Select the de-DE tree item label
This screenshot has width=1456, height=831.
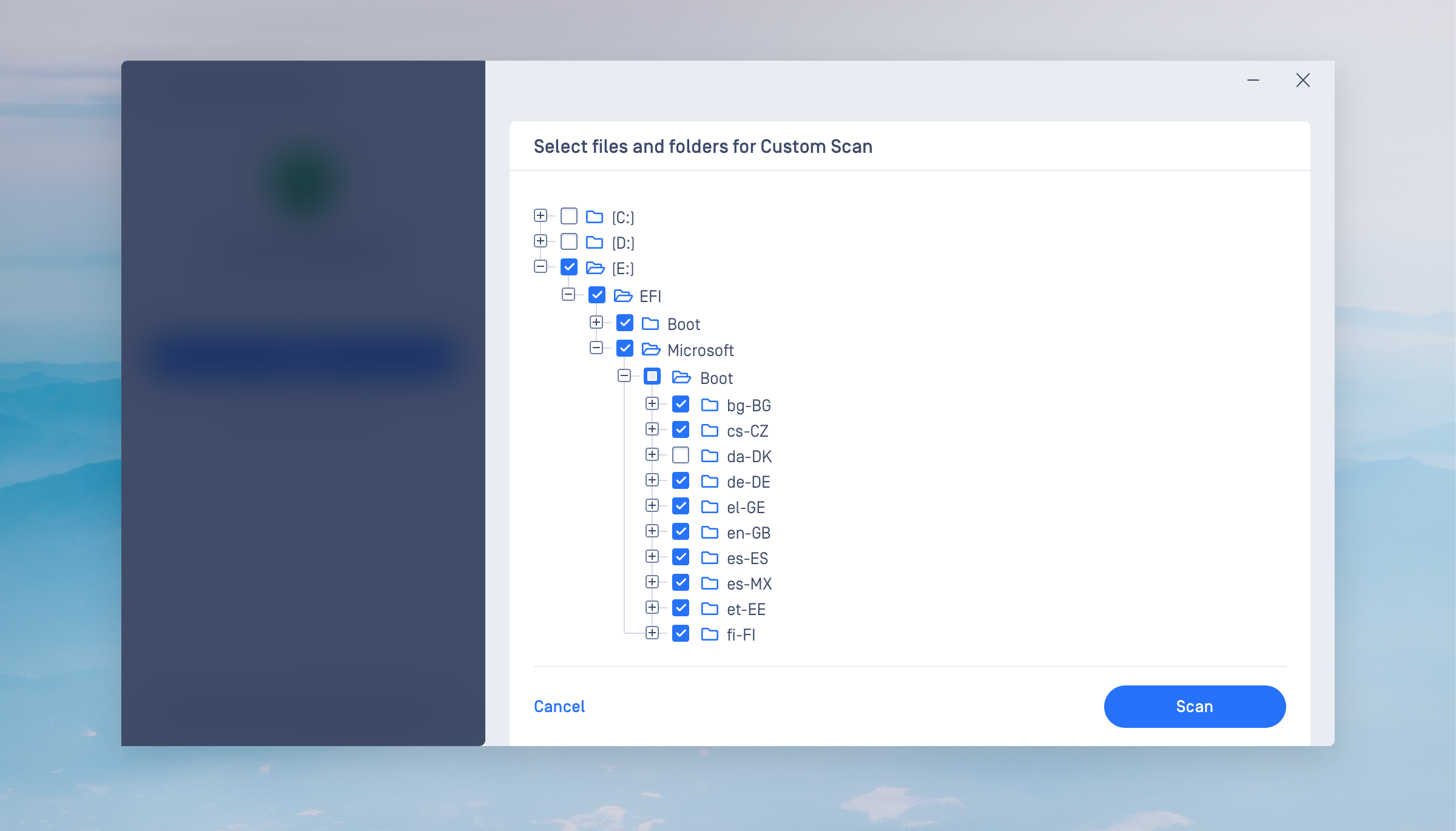[748, 482]
